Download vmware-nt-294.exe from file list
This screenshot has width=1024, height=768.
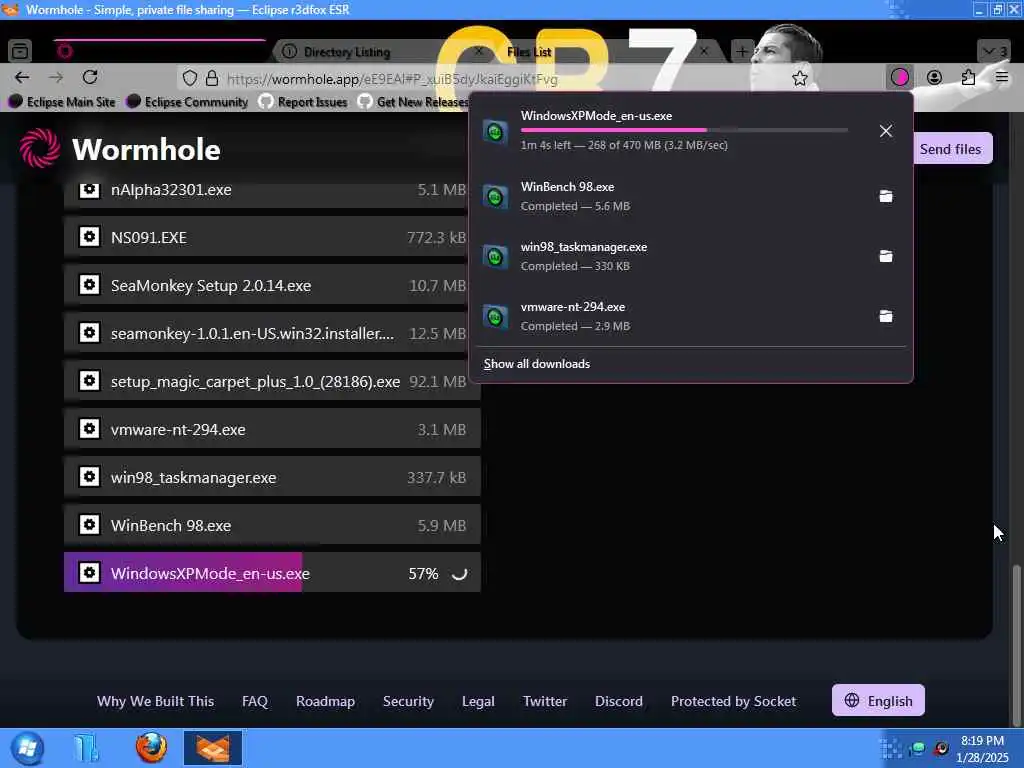coord(272,429)
